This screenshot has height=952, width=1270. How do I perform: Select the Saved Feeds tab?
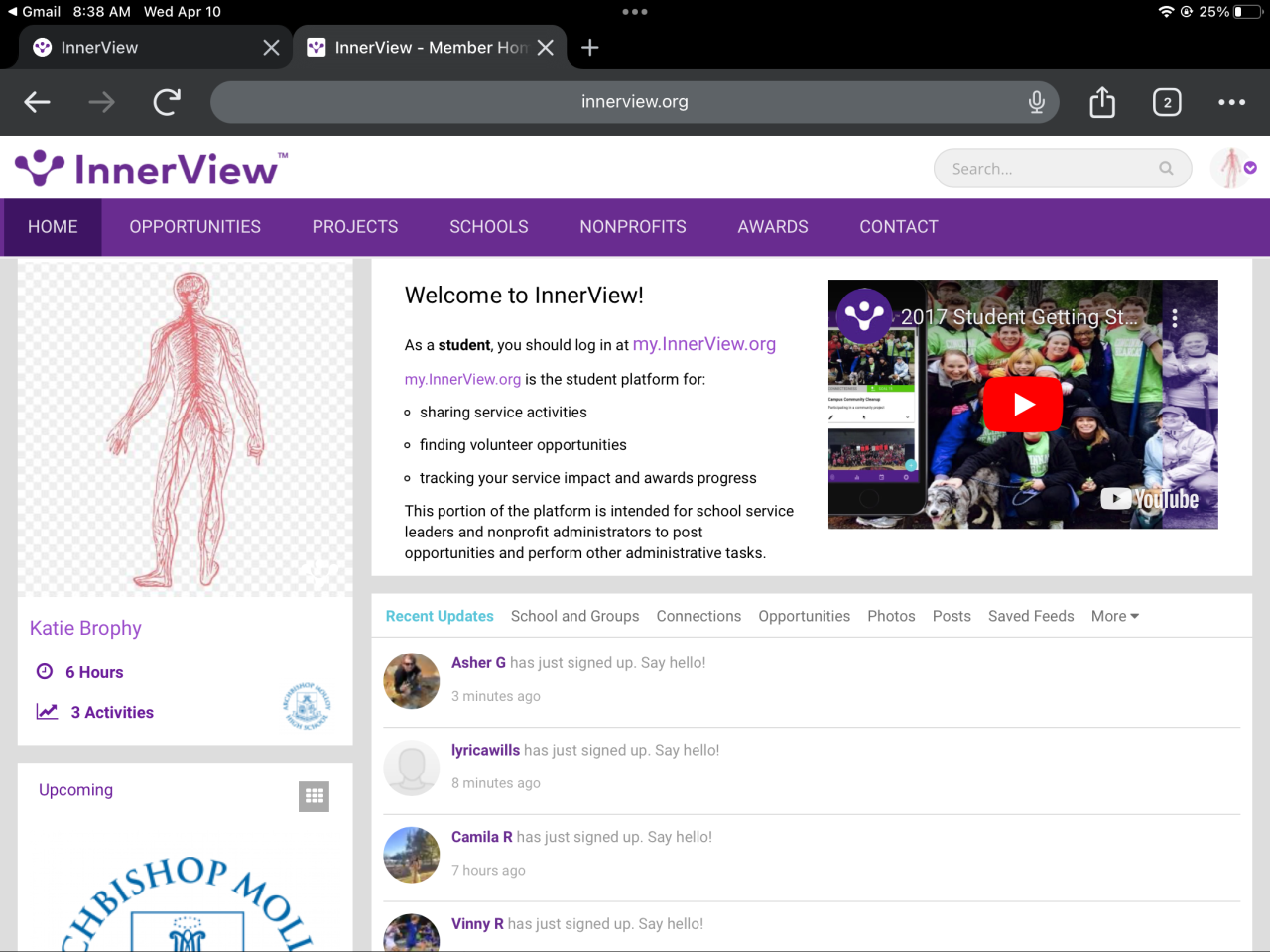click(1031, 616)
